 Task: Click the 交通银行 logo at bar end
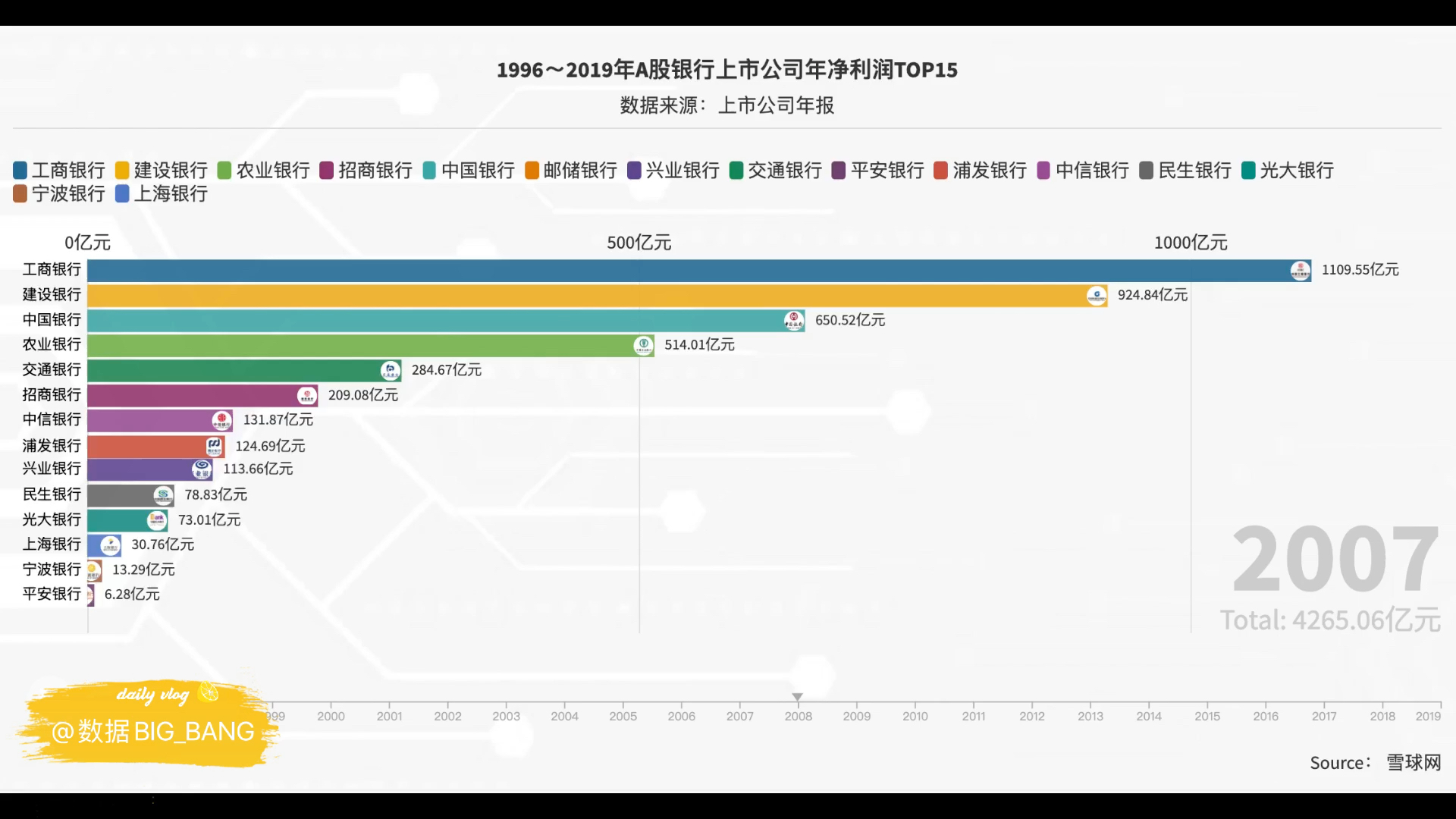[391, 370]
